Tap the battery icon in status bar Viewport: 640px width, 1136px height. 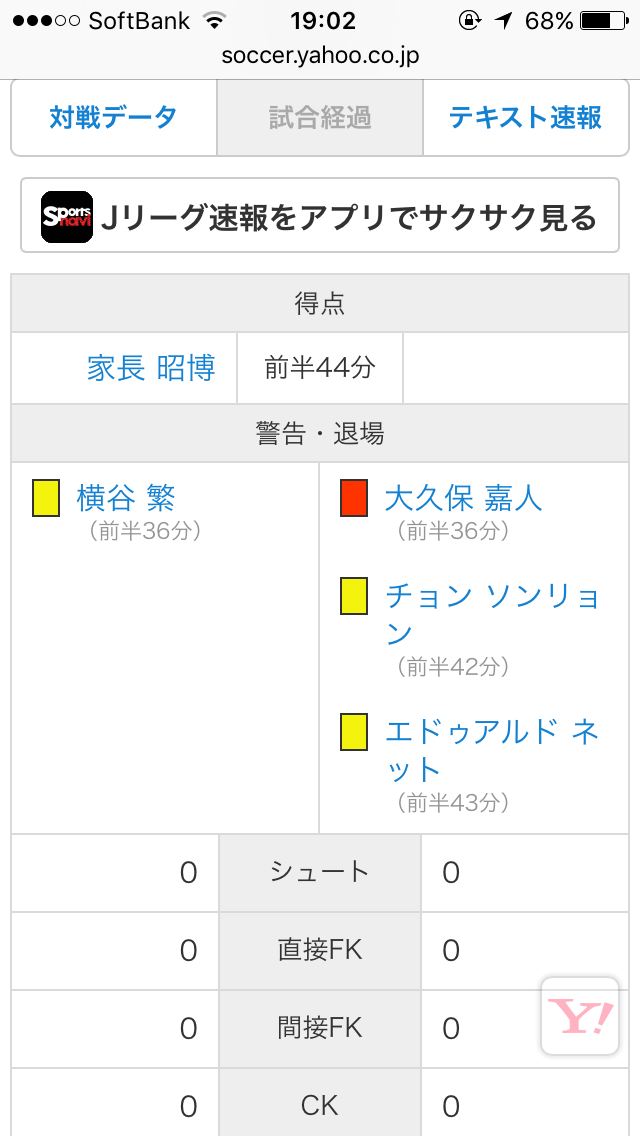pyautogui.click(x=605, y=21)
